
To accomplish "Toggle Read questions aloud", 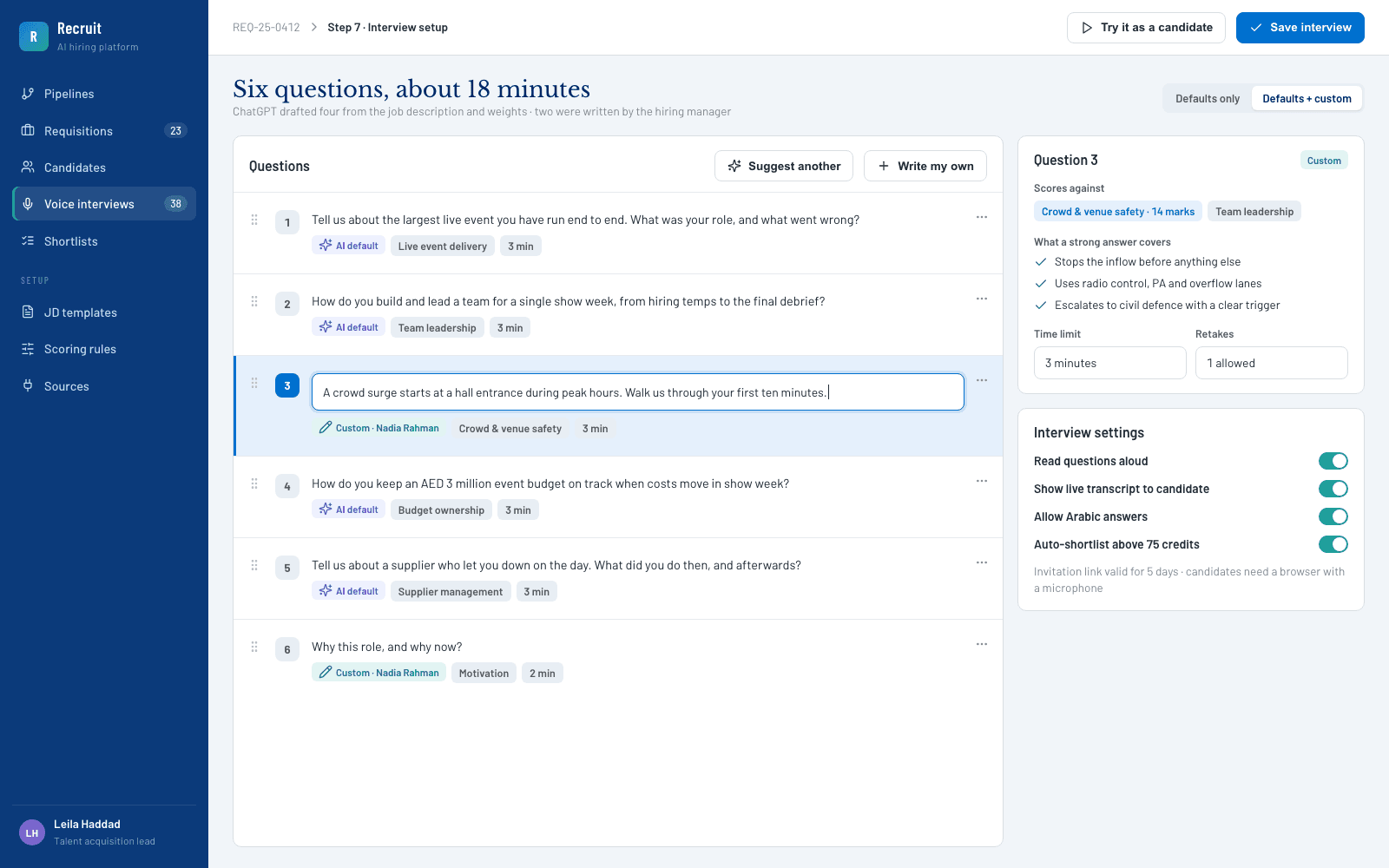I will click(x=1333, y=461).
